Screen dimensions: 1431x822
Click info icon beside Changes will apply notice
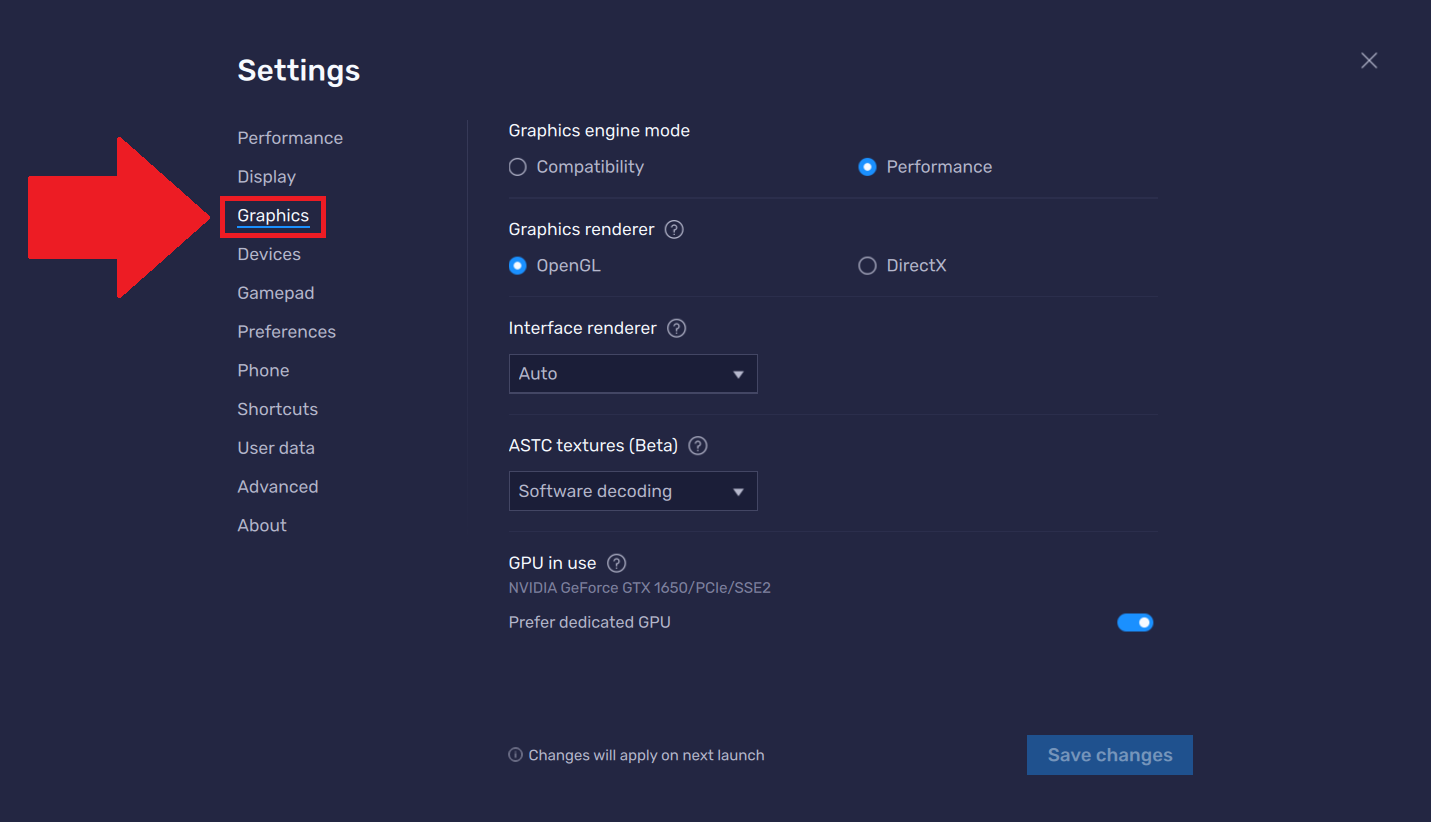click(x=515, y=755)
